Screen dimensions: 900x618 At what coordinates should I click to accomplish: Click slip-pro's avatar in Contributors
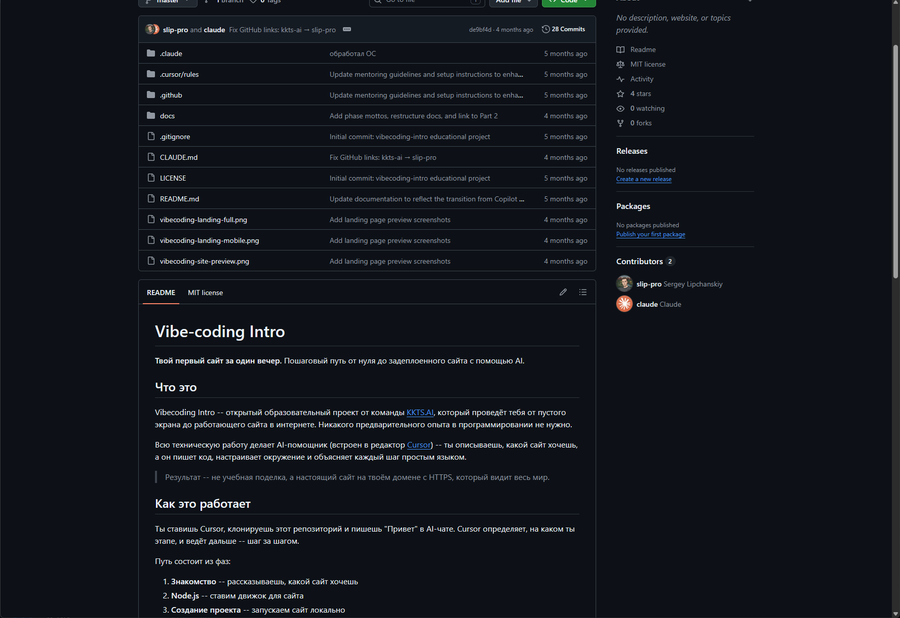(x=624, y=283)
